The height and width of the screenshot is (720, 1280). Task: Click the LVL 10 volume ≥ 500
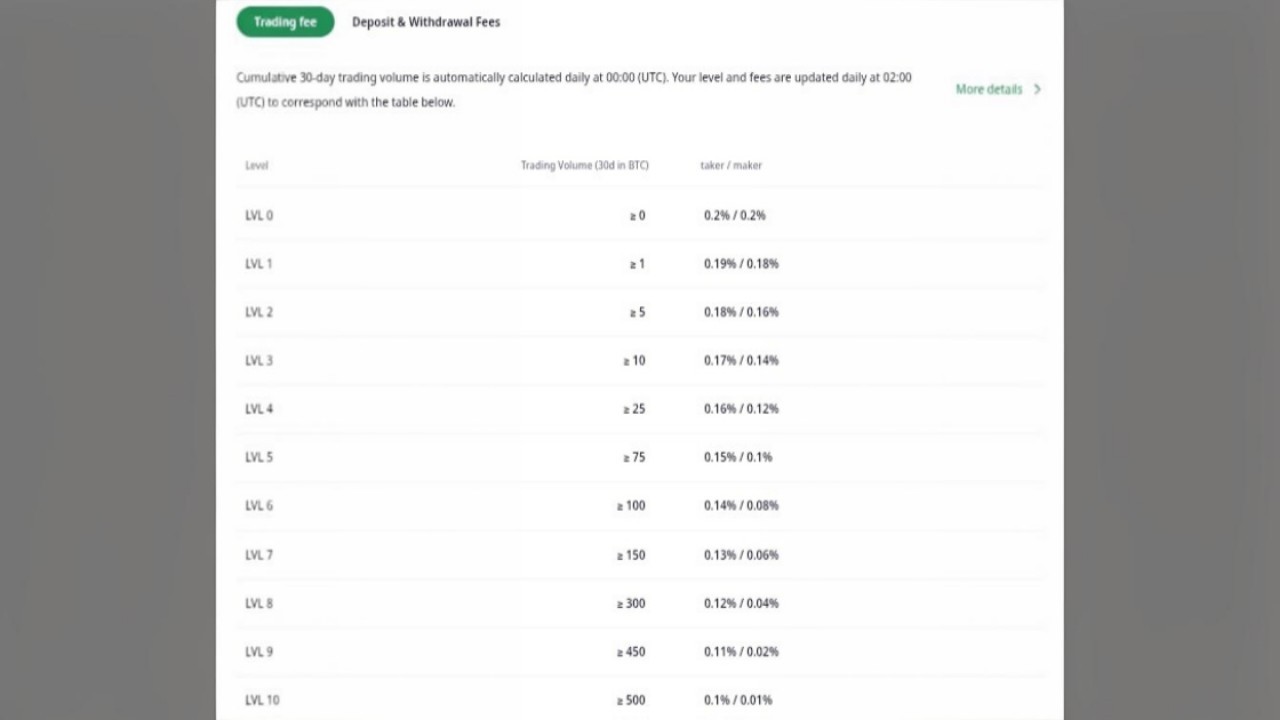(x=631, y=700)
